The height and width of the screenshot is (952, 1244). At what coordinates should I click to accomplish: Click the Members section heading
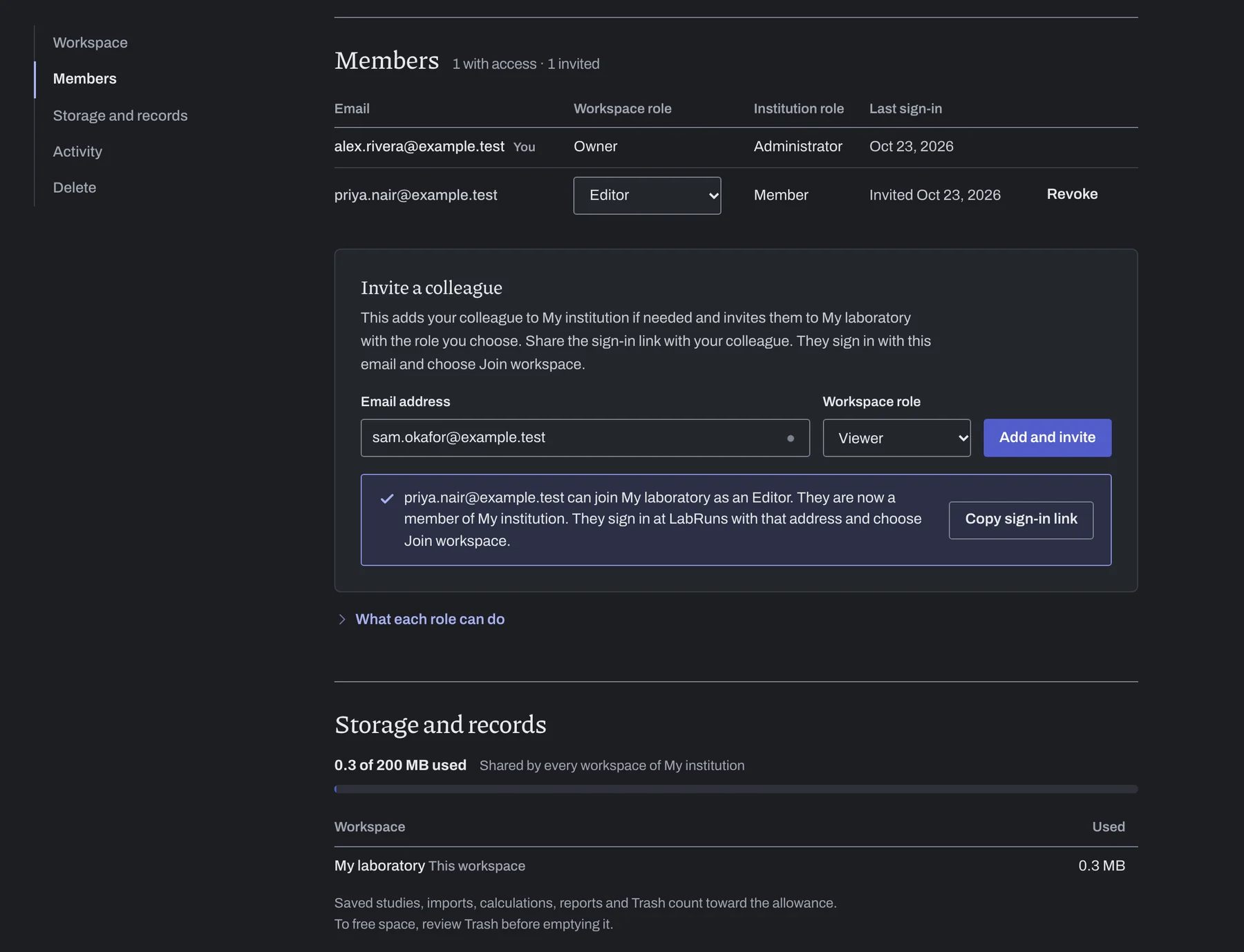point(386,61)
